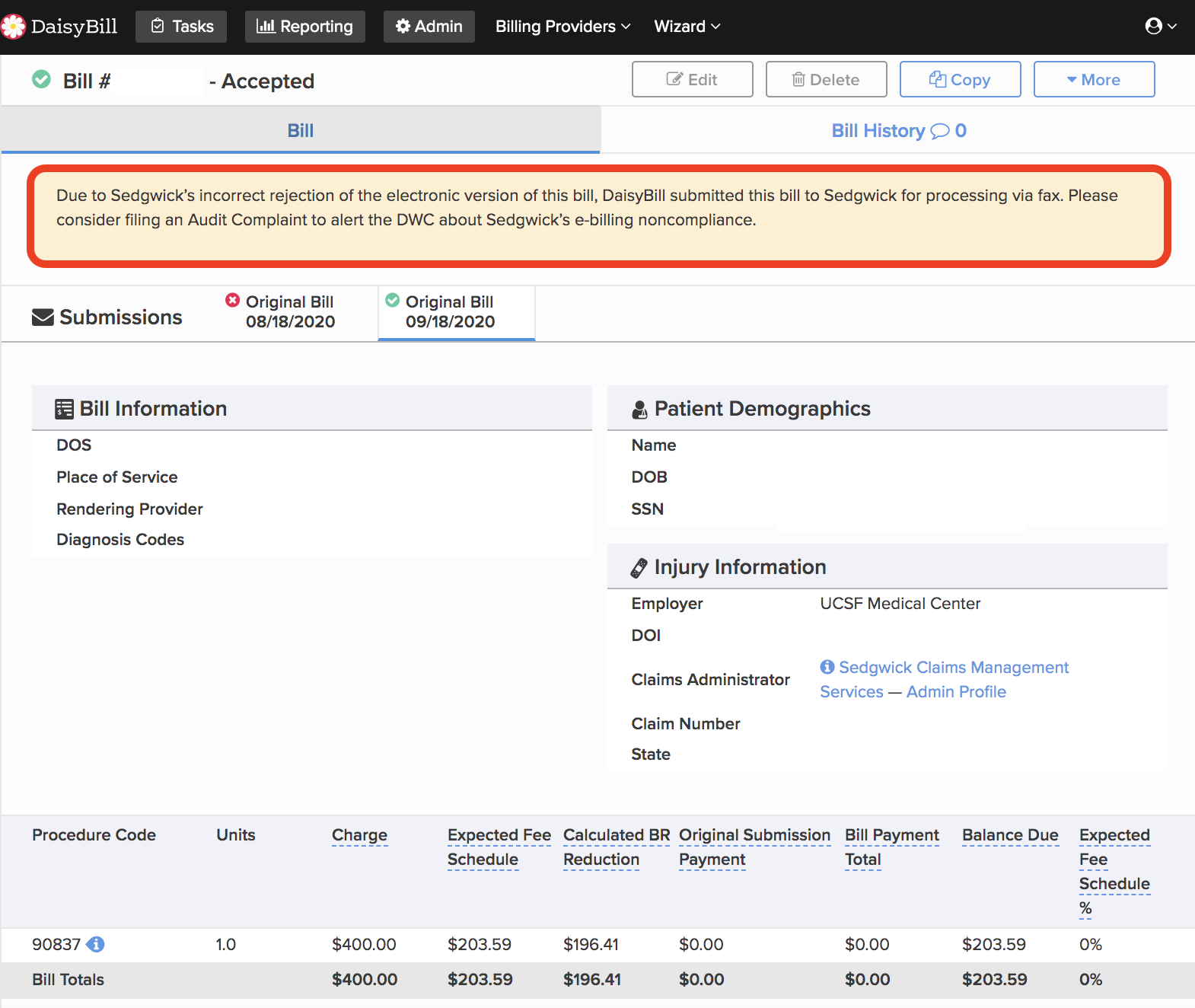Click the Submissions envelope icon

point(43,317)
